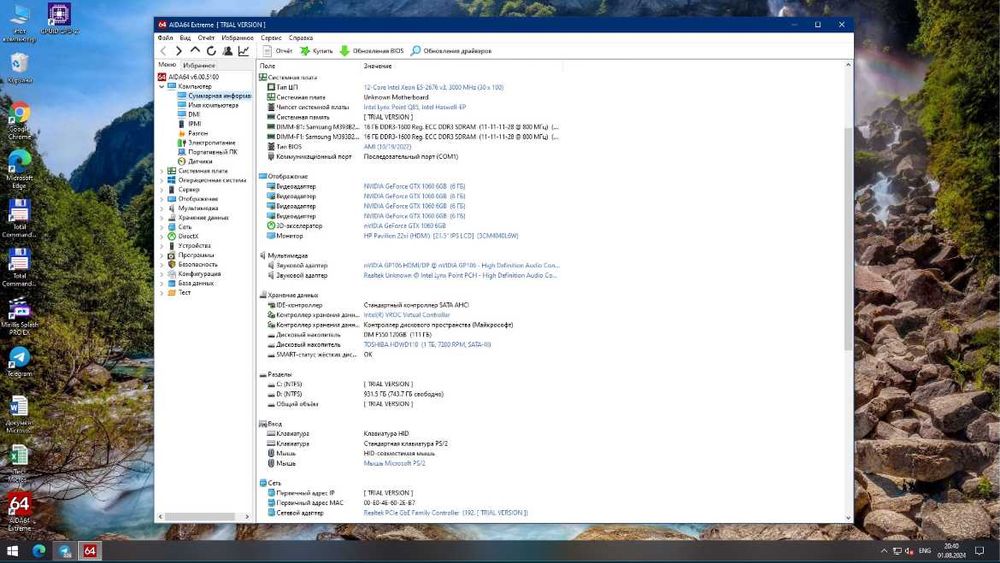Open the 12-Core Intel Xeon E5-2676 v3 link

pyautogui.click(x=433, y=87)
